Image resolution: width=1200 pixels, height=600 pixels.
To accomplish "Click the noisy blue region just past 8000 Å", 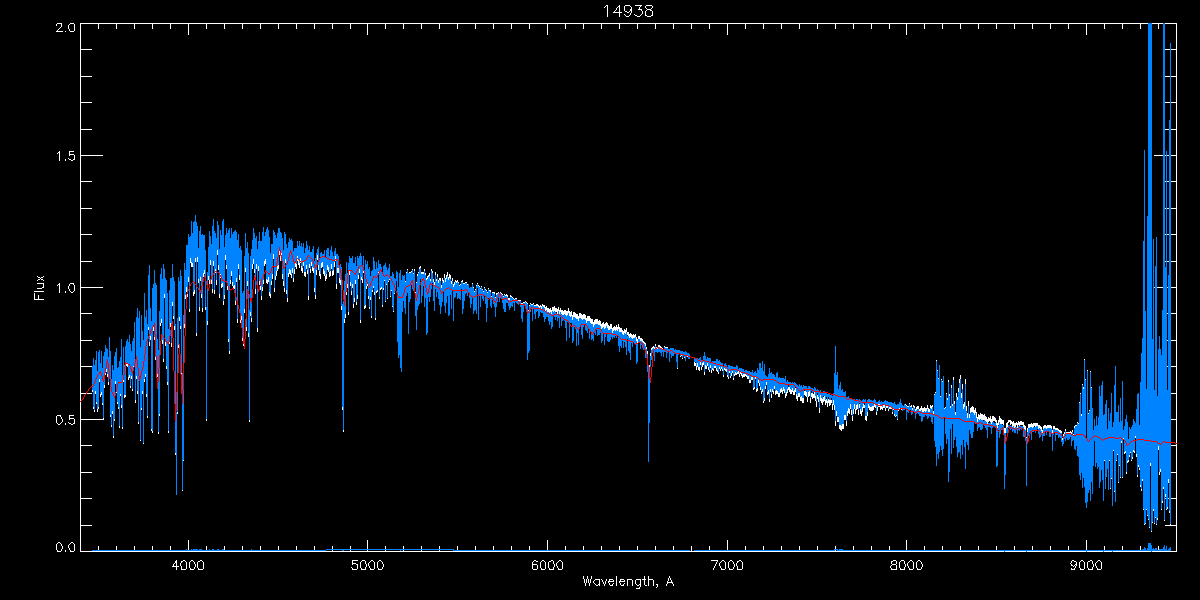I will [x=945, y=420].
